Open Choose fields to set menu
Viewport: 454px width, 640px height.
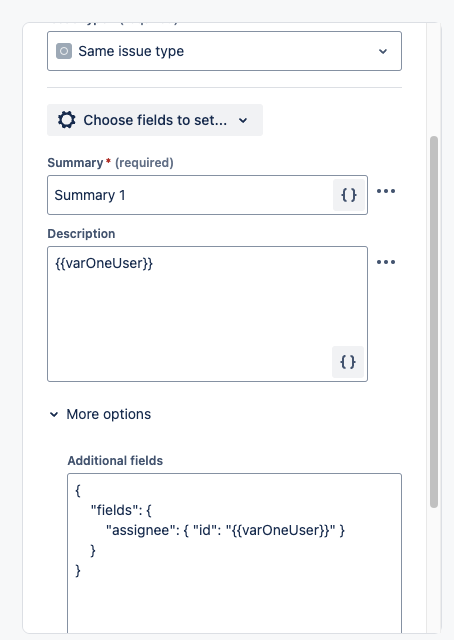pyautogui.click(x=155, y=120)
